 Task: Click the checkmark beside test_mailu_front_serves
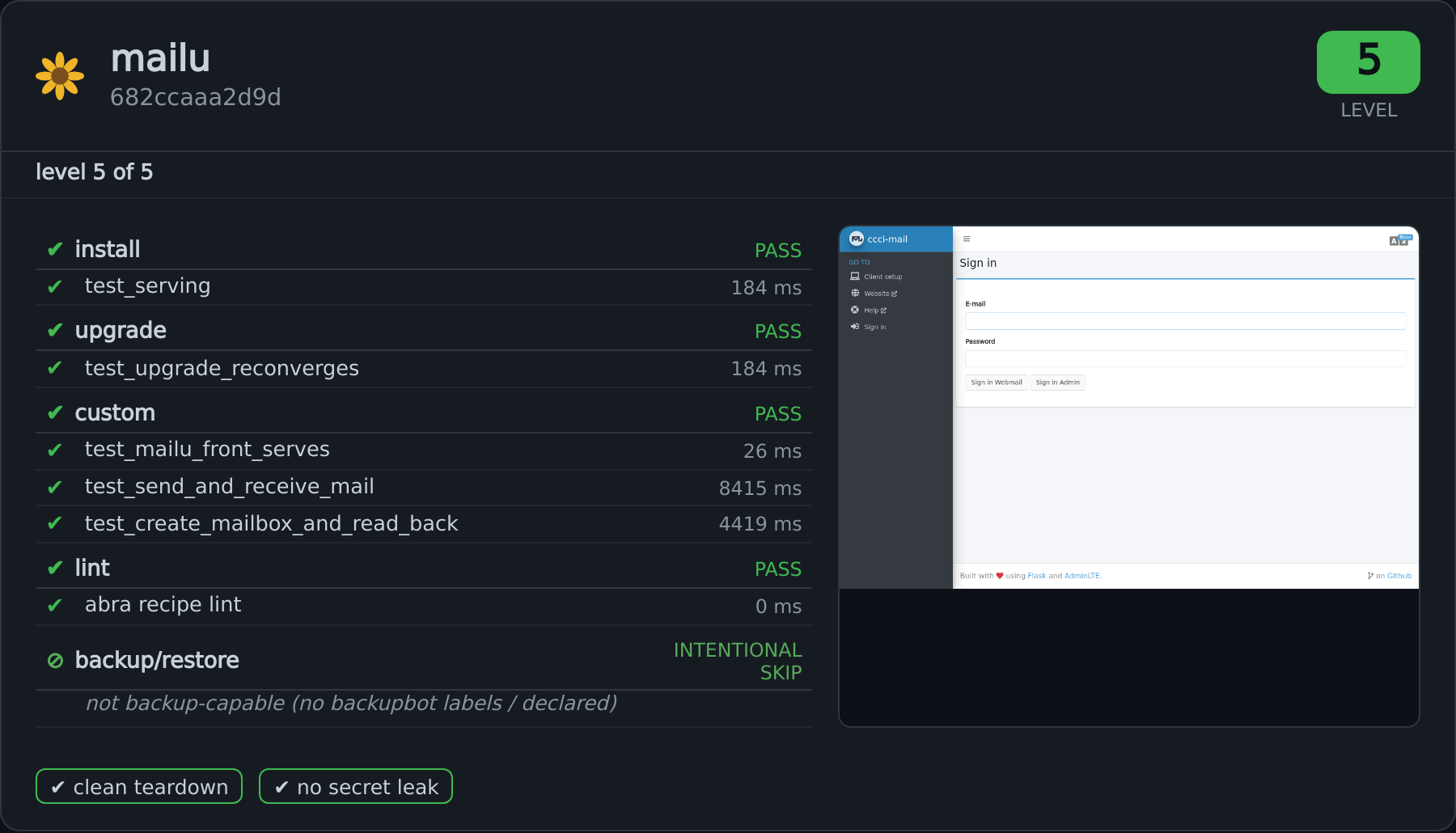click(x=55, y=450)
